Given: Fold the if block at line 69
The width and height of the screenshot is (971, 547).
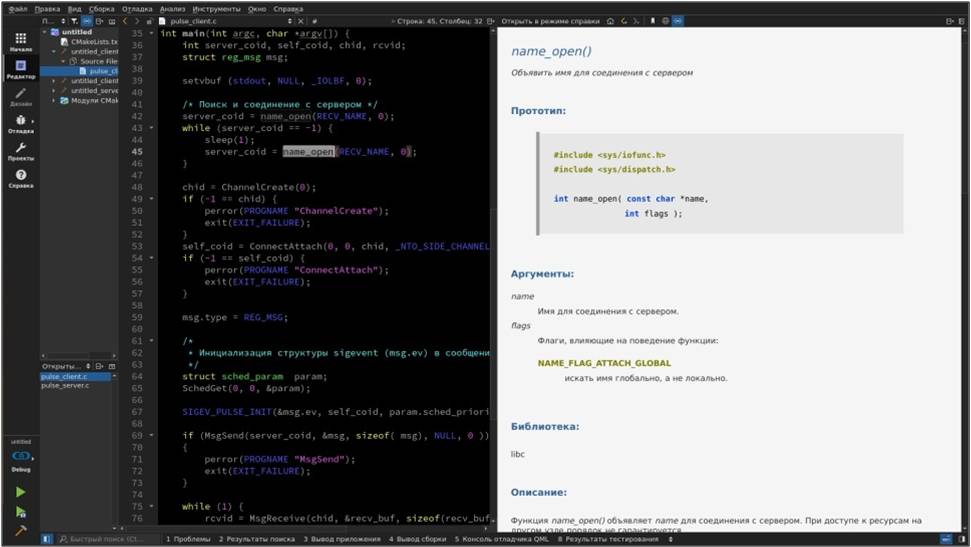Looking at the screenshot, I should point(152,435).
